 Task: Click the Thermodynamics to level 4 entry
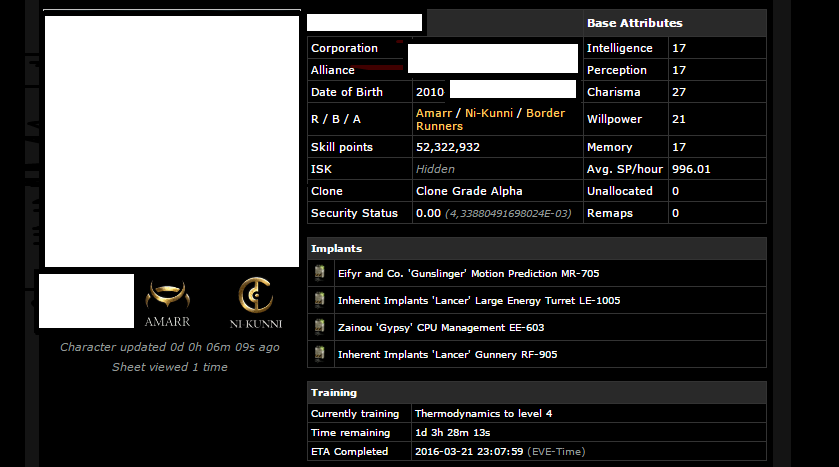pyautogui.click(x=484, y=414)
